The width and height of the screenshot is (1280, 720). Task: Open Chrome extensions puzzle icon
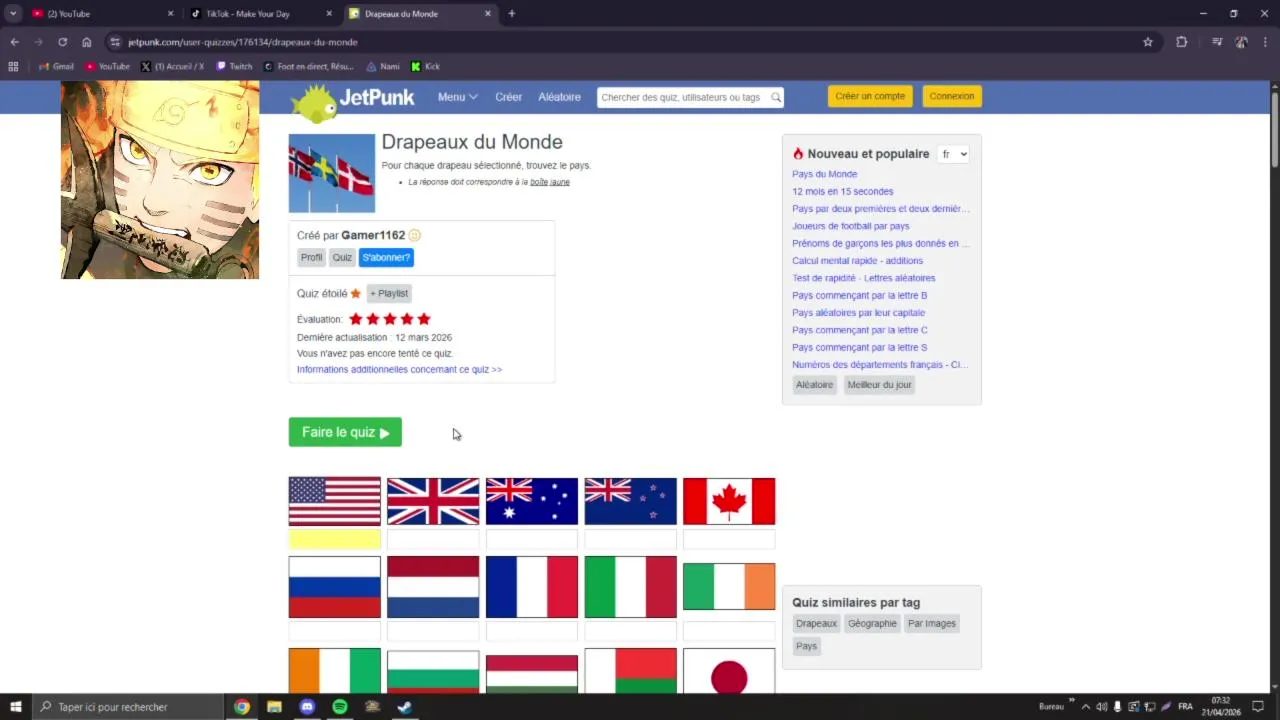pyautogui.click(x=1182, y=42)
